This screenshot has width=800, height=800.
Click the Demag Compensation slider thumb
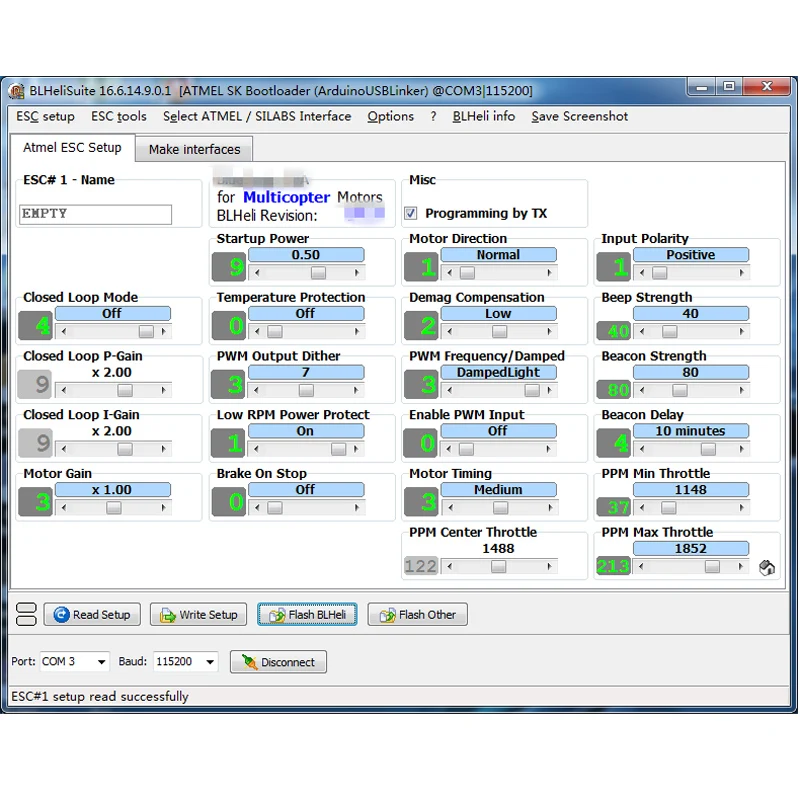tap(499, 332)
